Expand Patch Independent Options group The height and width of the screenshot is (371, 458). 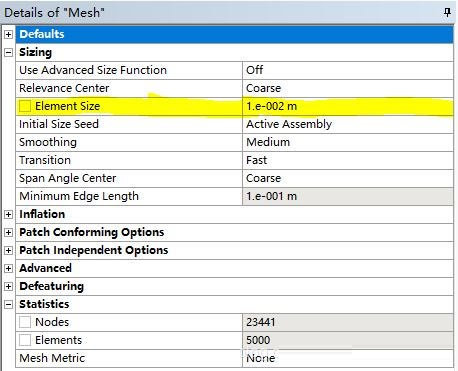point(9,250)
